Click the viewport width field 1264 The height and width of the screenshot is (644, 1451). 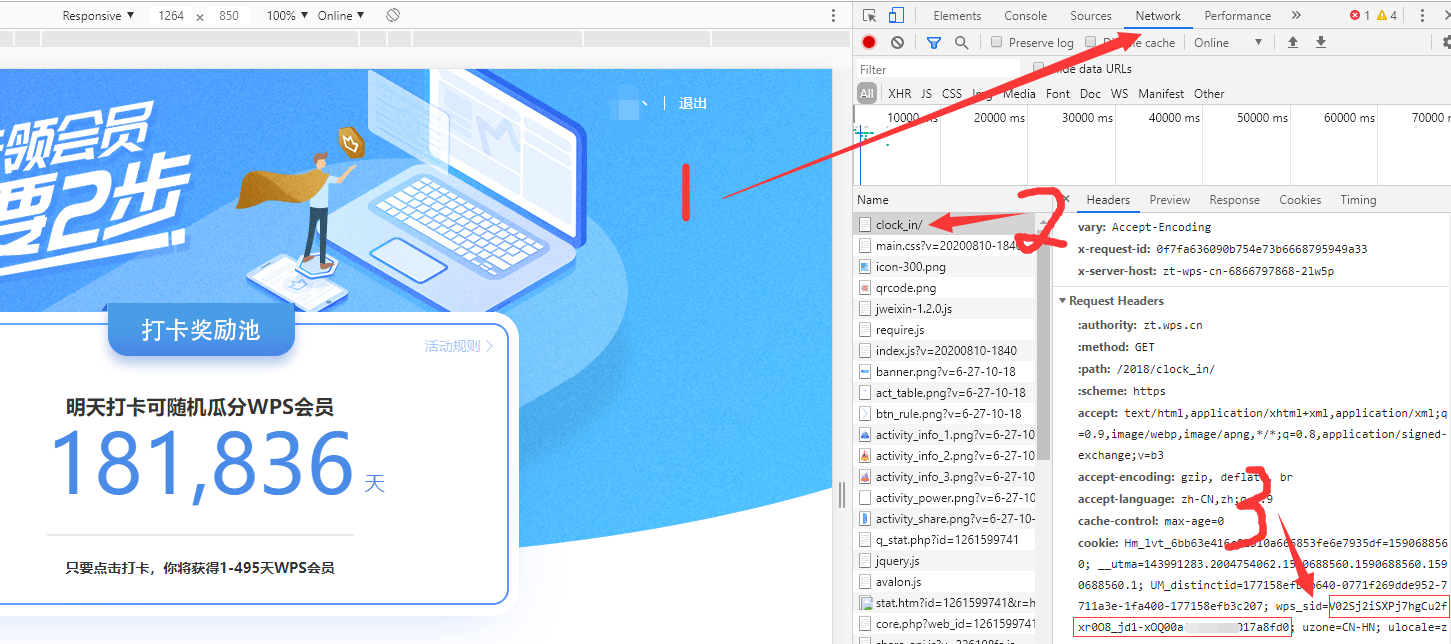tap(171, 15)
